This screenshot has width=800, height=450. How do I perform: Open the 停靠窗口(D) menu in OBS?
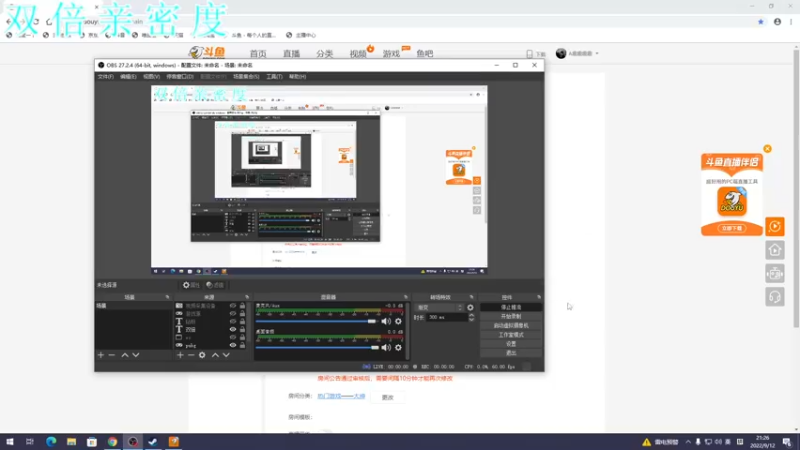tap(180, 77)
